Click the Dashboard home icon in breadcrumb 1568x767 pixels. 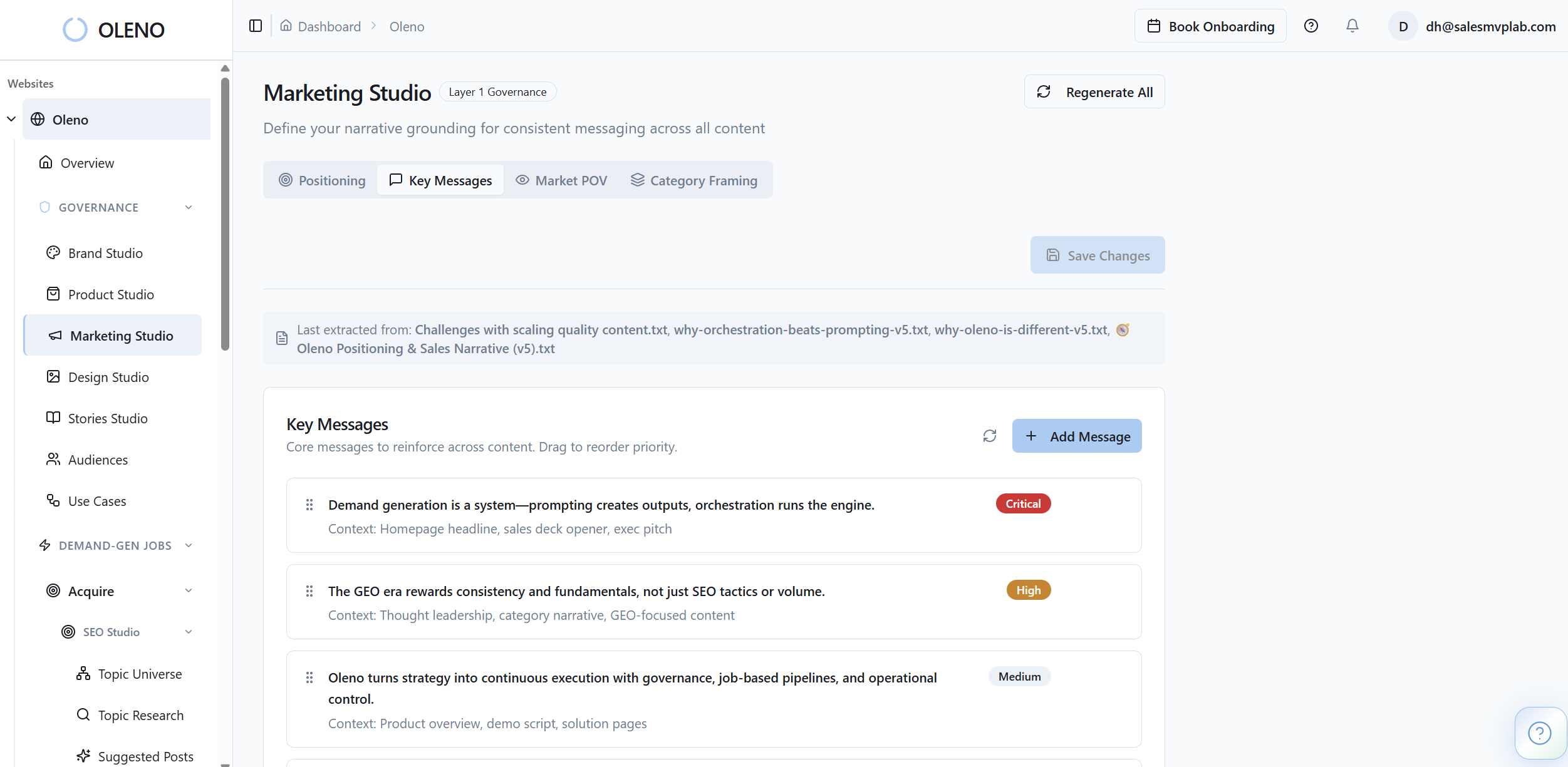tap(286, 26)
